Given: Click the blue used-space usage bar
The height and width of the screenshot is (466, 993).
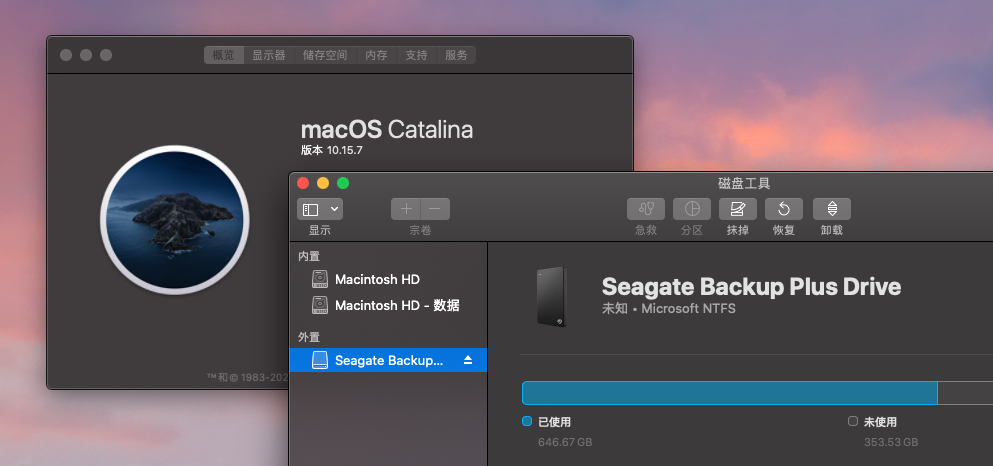Looking at the screenshot, I should click(x=729, y=392).
